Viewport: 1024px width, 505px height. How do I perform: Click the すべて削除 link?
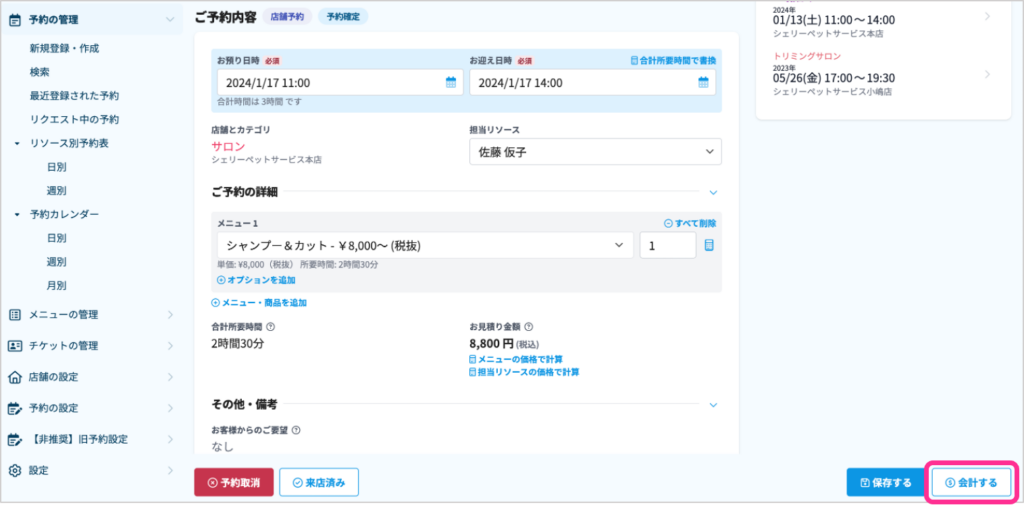pos(690,223)
